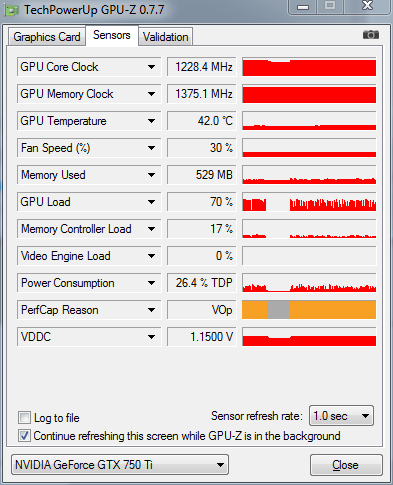Switch to the Validation tab

pos(166,37)
